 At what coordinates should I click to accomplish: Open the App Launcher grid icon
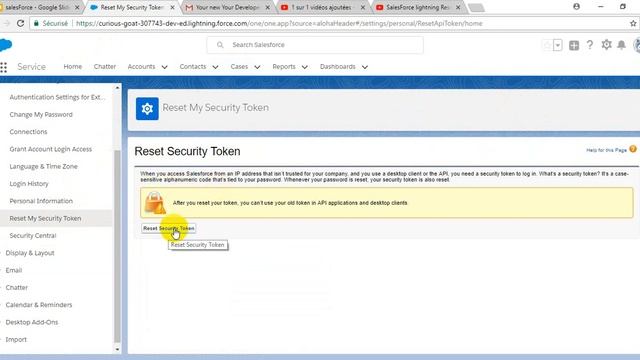pos(4,67)
